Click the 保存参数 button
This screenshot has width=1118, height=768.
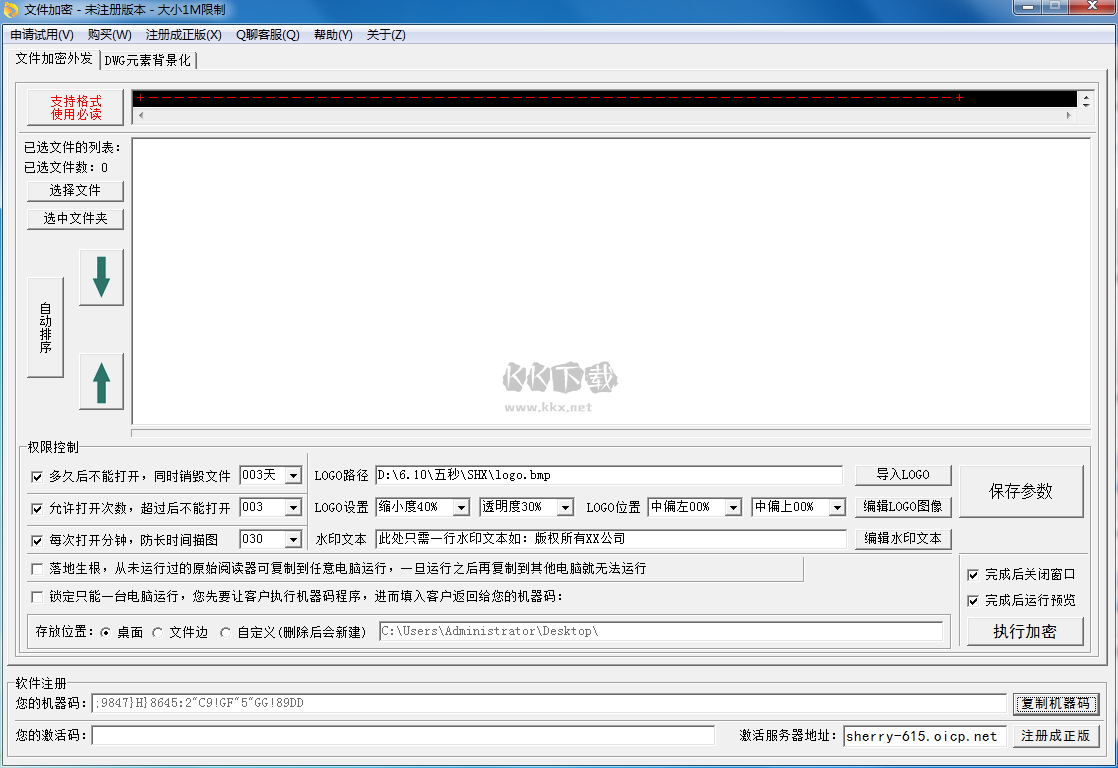tap(1021, 491)
